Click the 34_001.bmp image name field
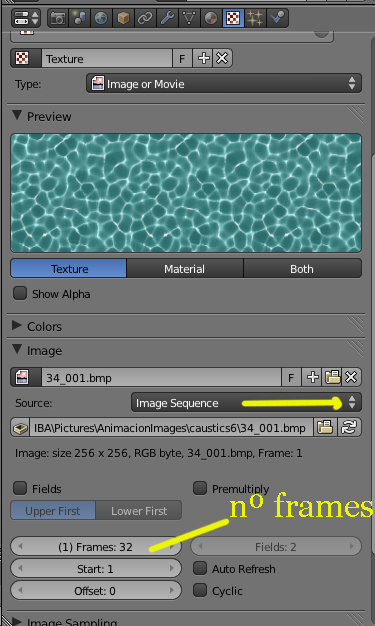 [x=161, y=378]
